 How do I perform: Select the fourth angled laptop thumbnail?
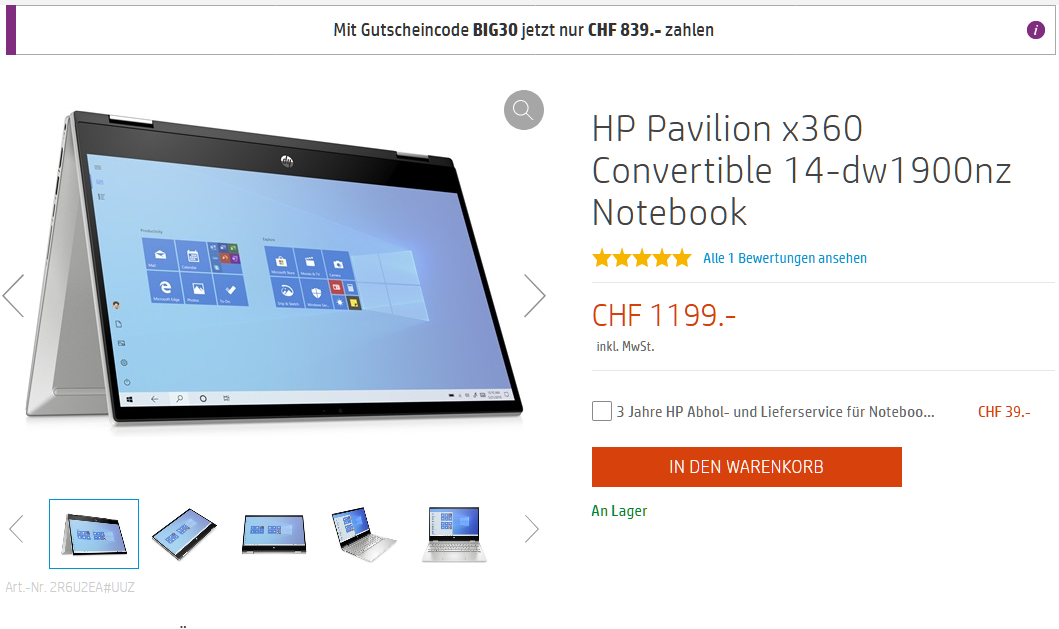363,534
